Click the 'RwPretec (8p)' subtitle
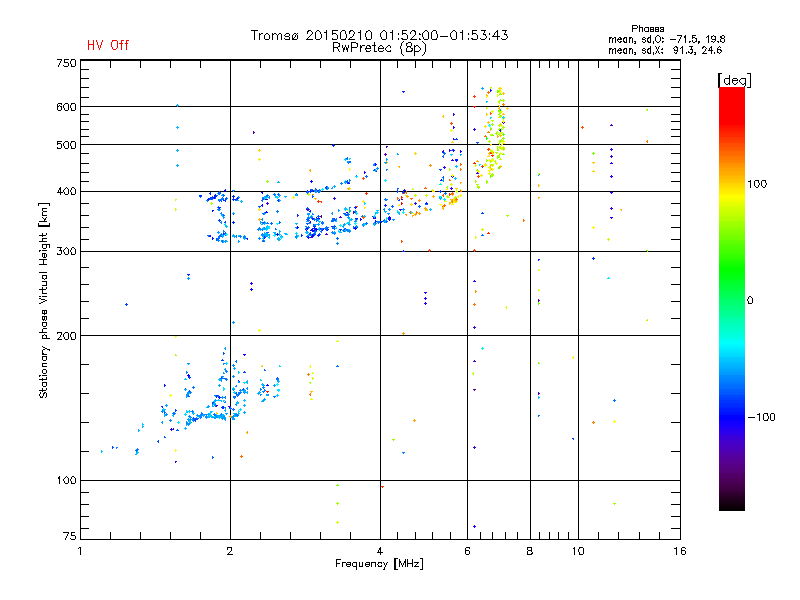The width and height of the screenshot is (800, 600). [x=379, y=48]
